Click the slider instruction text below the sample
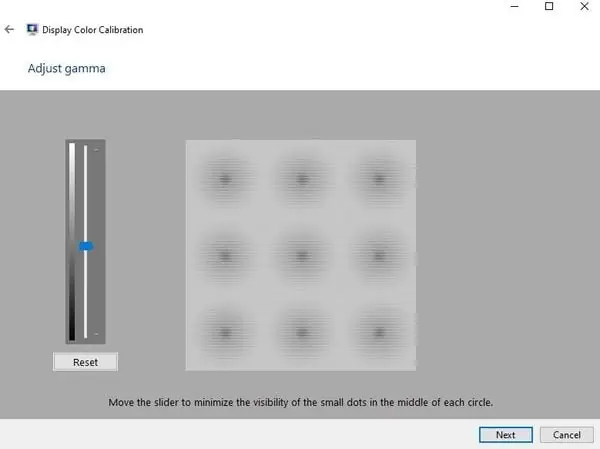The width and height of the screenshot is (600, 449). point(301,402)
